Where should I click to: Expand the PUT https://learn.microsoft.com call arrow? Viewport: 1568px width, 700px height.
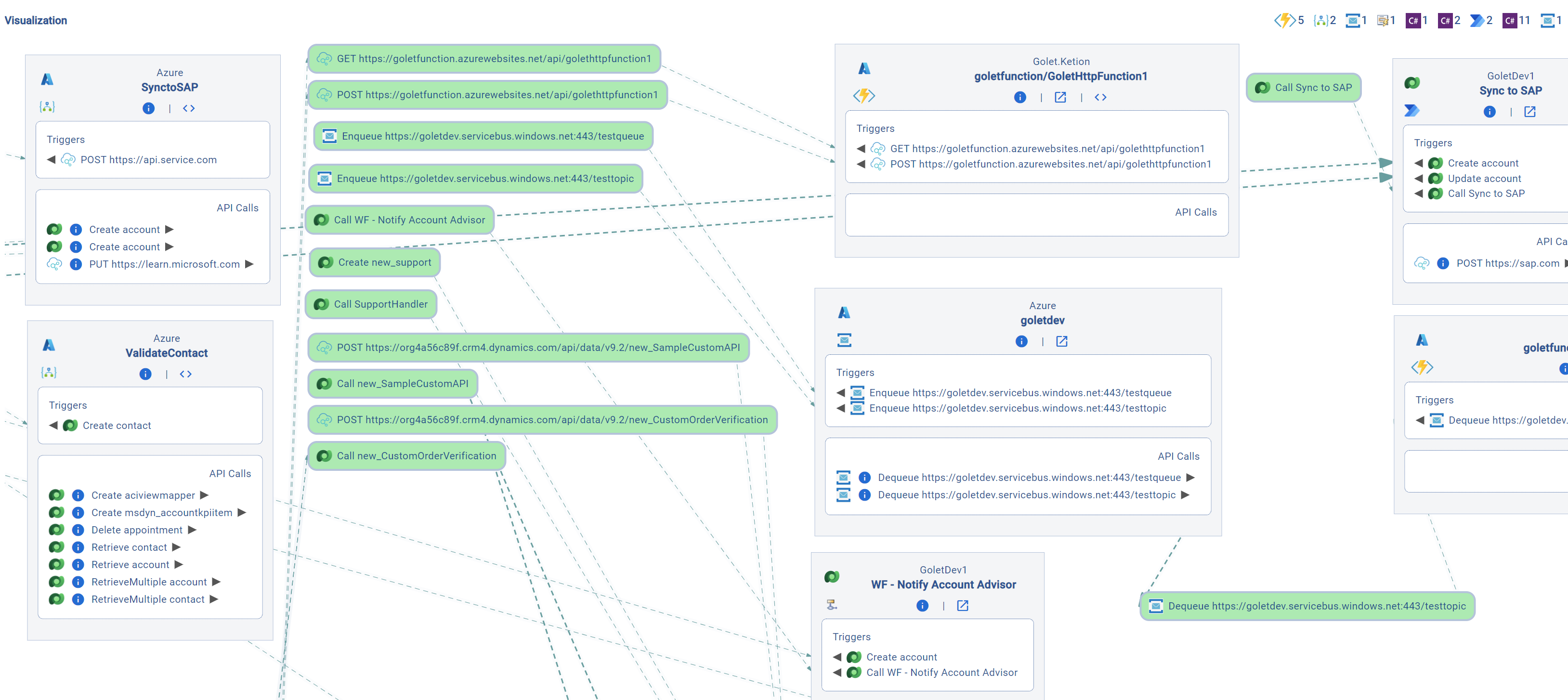click(x=249, y=264)
